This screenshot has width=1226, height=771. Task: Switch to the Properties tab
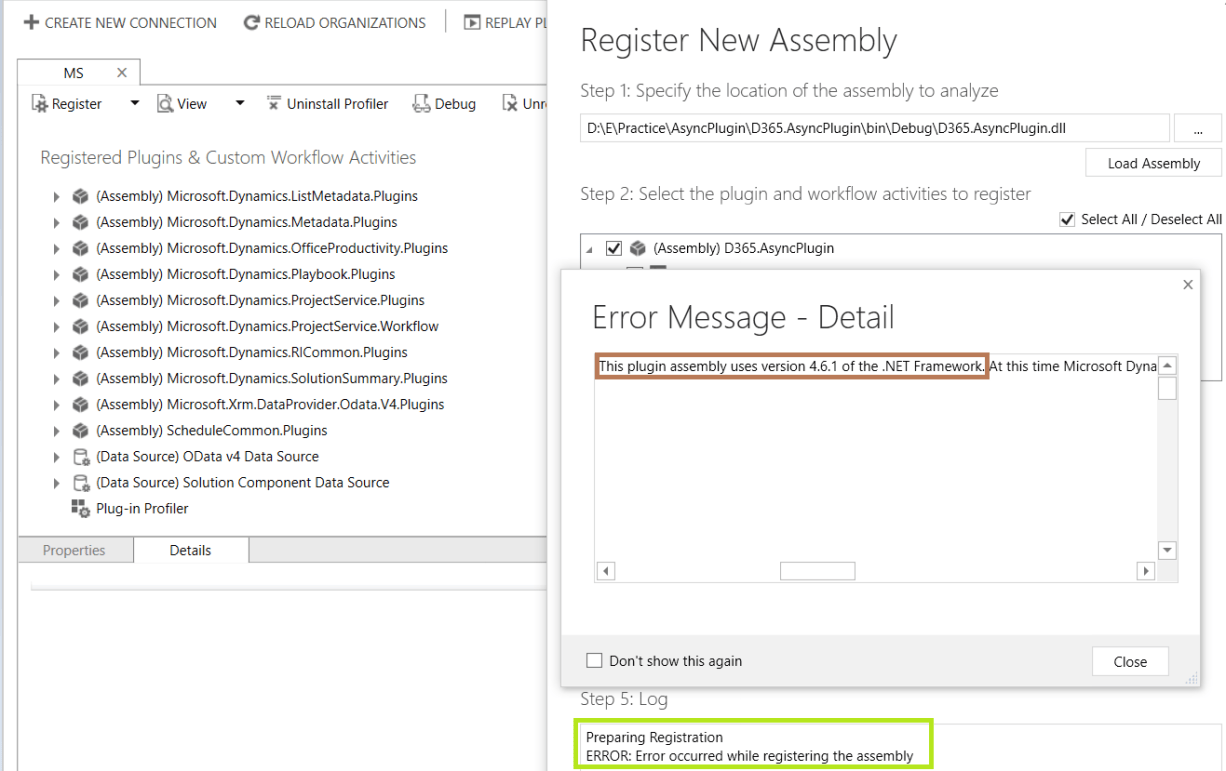coord(74,550)
